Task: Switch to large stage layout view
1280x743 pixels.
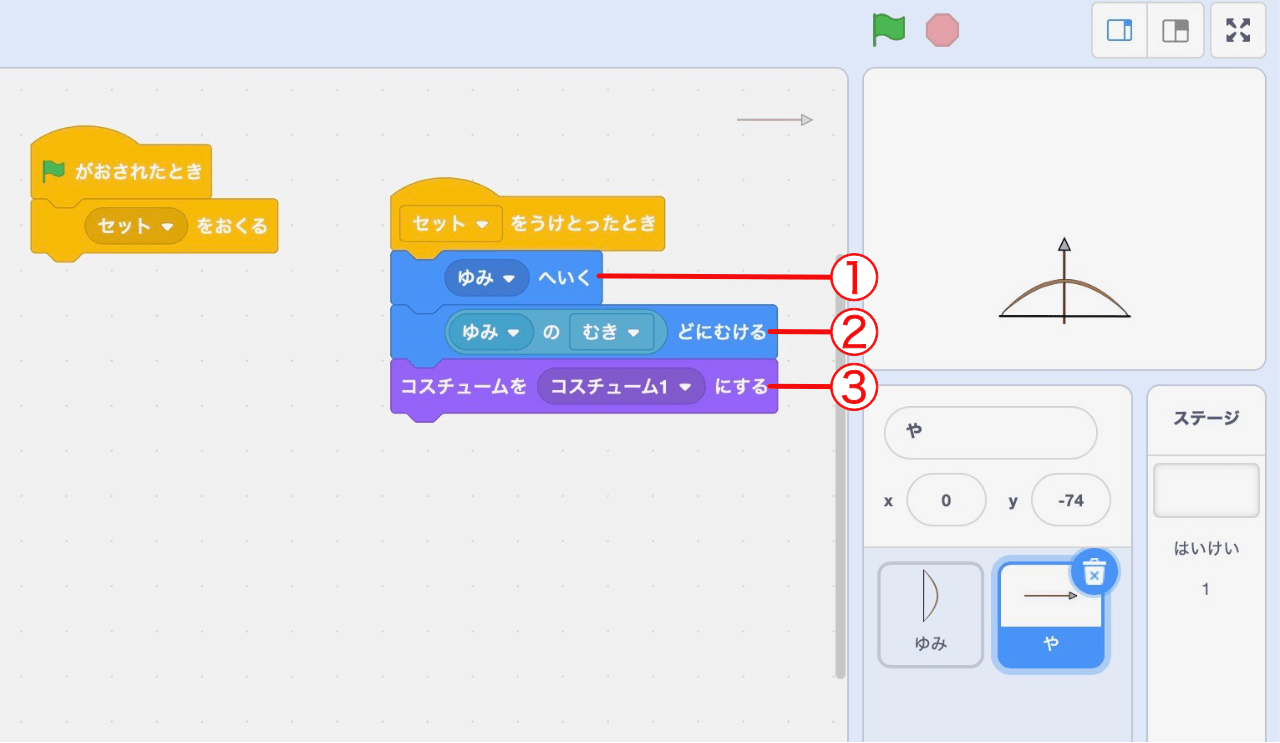Action: click(x=1175, y=30)
